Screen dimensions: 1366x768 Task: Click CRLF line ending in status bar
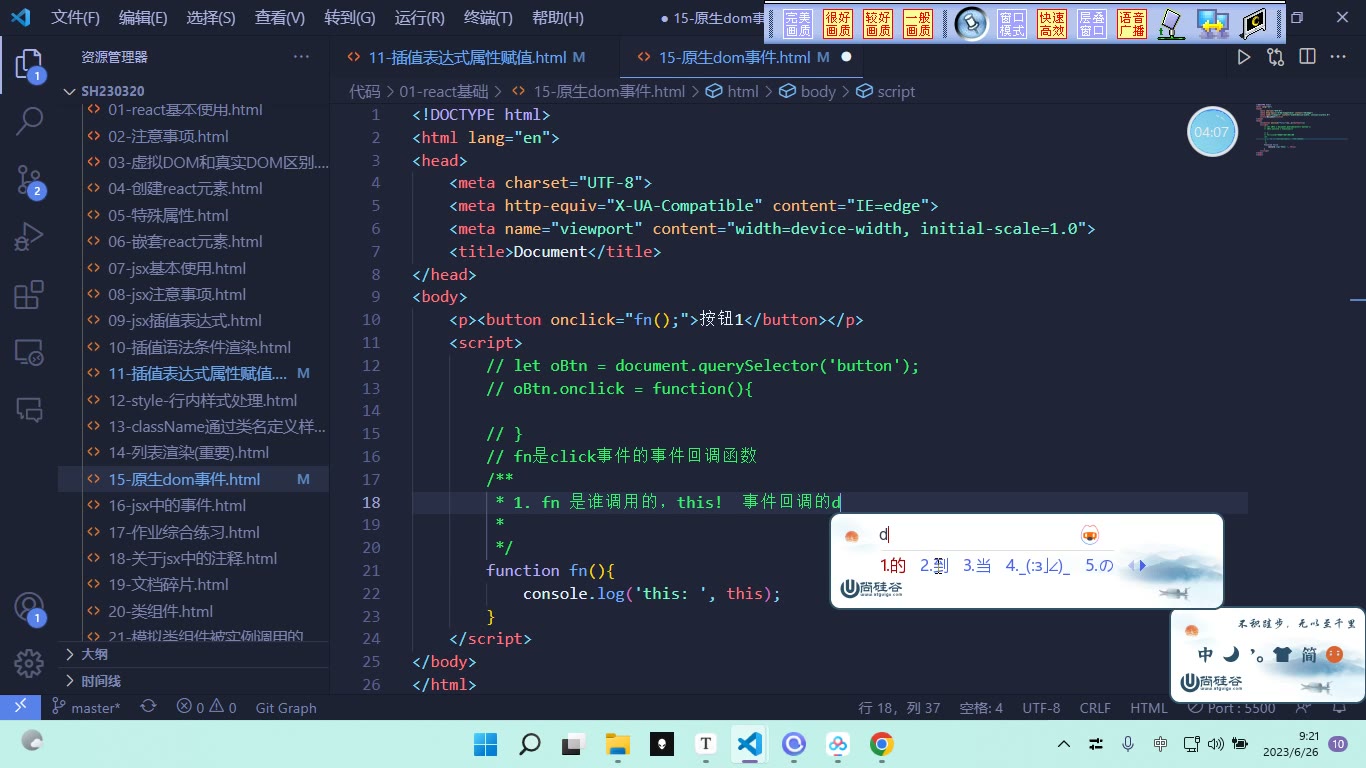1095,707
